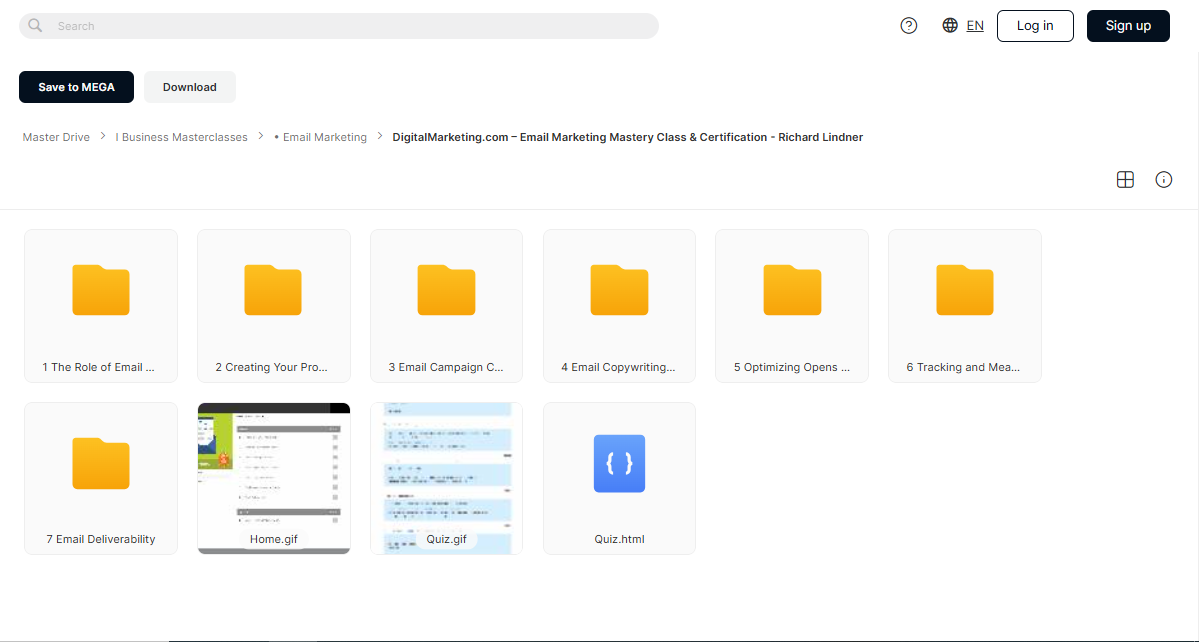Focus the Search input field
The height and width of the screenshot is (642, 1199).
tap(339, 26)
